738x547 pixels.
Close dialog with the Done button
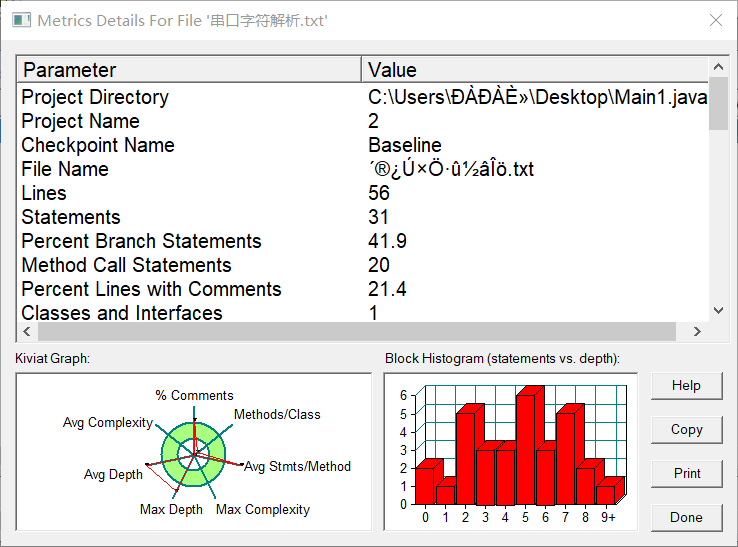(686, 518)
